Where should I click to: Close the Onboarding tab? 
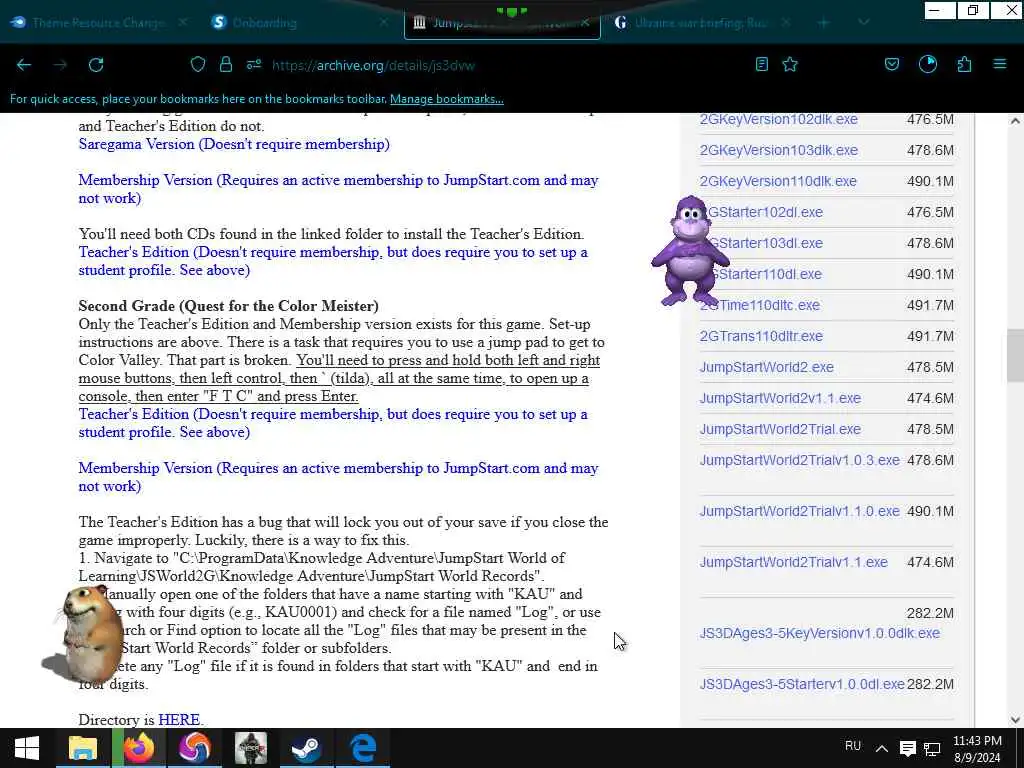tap(384, 23)
